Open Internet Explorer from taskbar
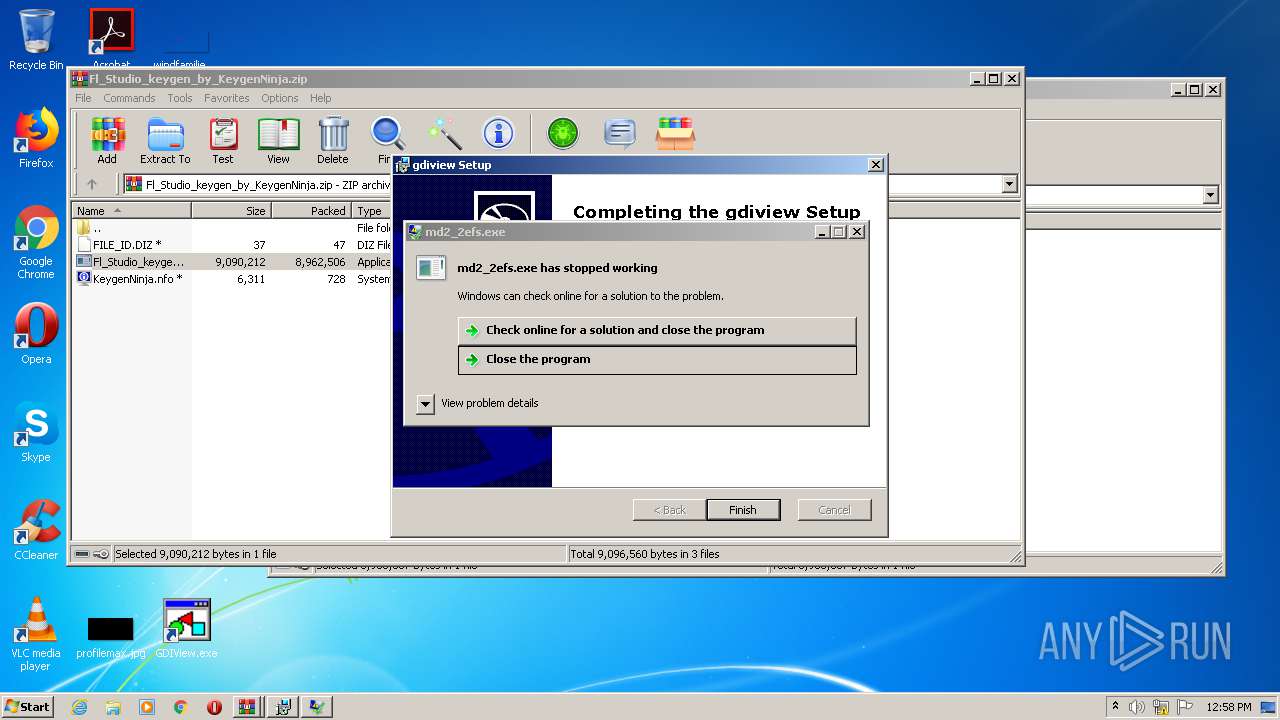1280x720 pixels. pyautogui.click(x=79, y=707)
